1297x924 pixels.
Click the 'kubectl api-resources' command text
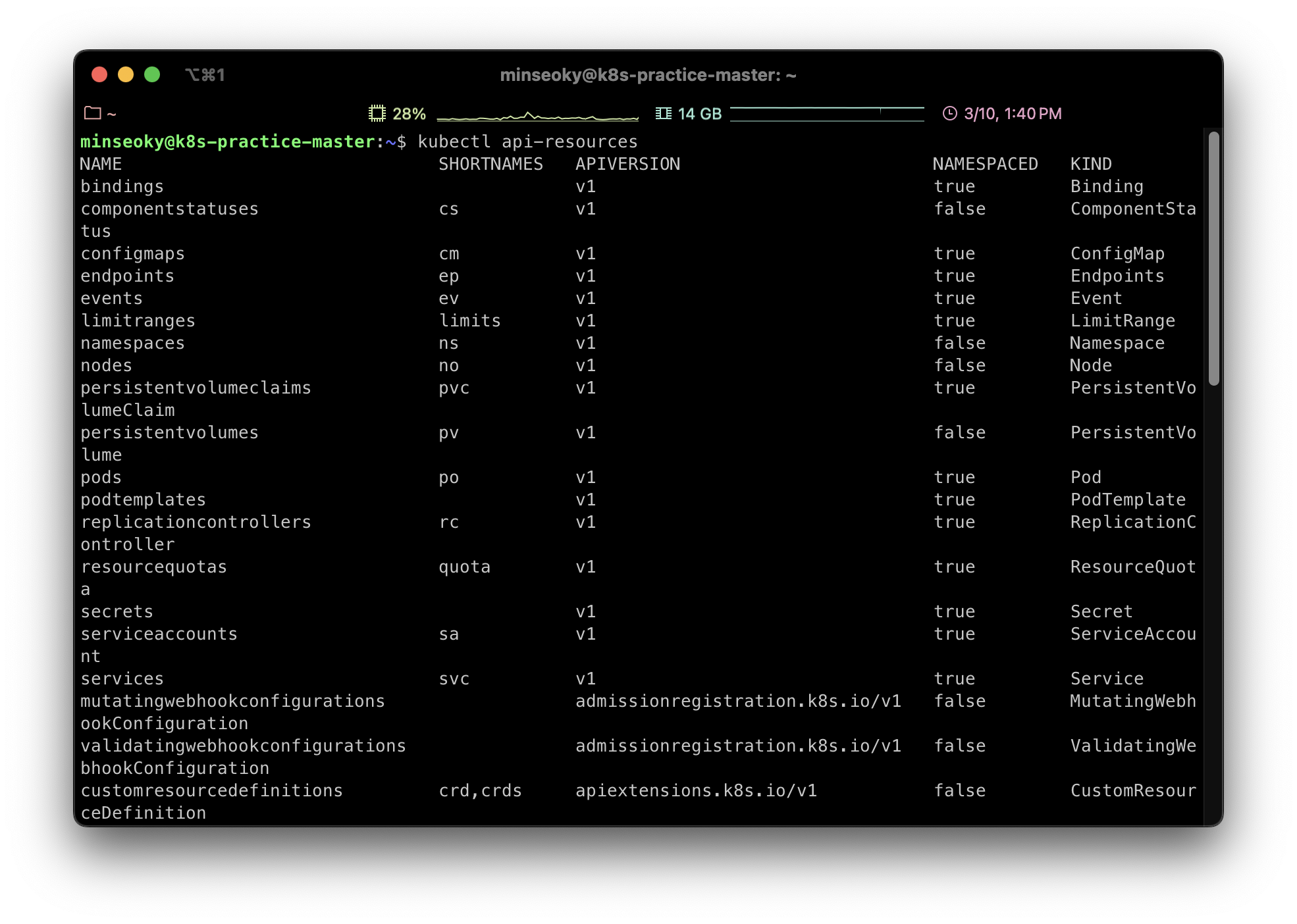tap(527, 141)
